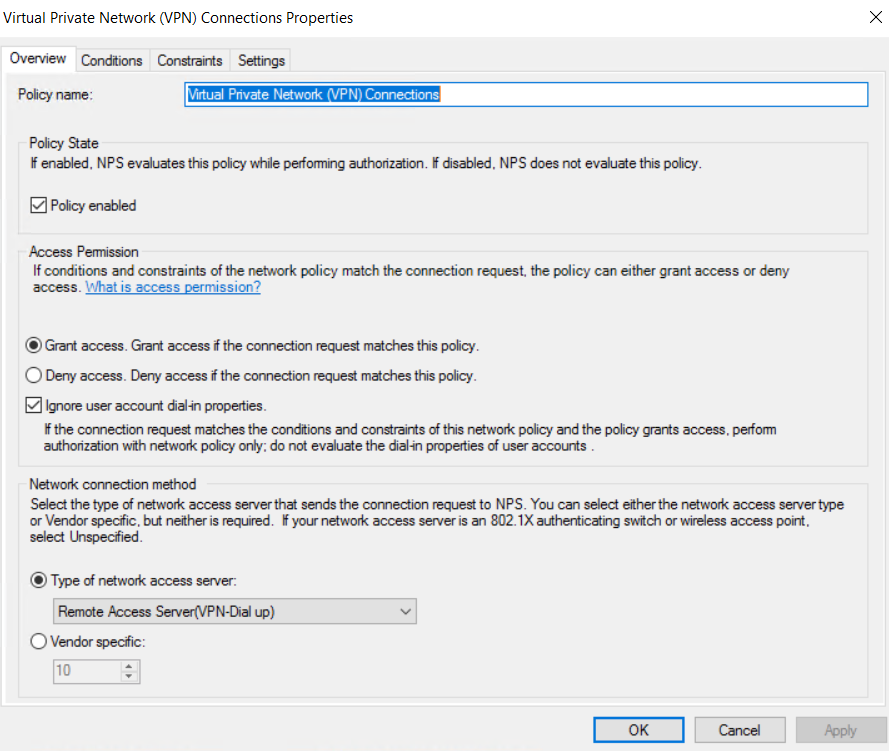Decrease the Vendor specific value with down arrow
This screenshot has width=889, height=751.
128,677
